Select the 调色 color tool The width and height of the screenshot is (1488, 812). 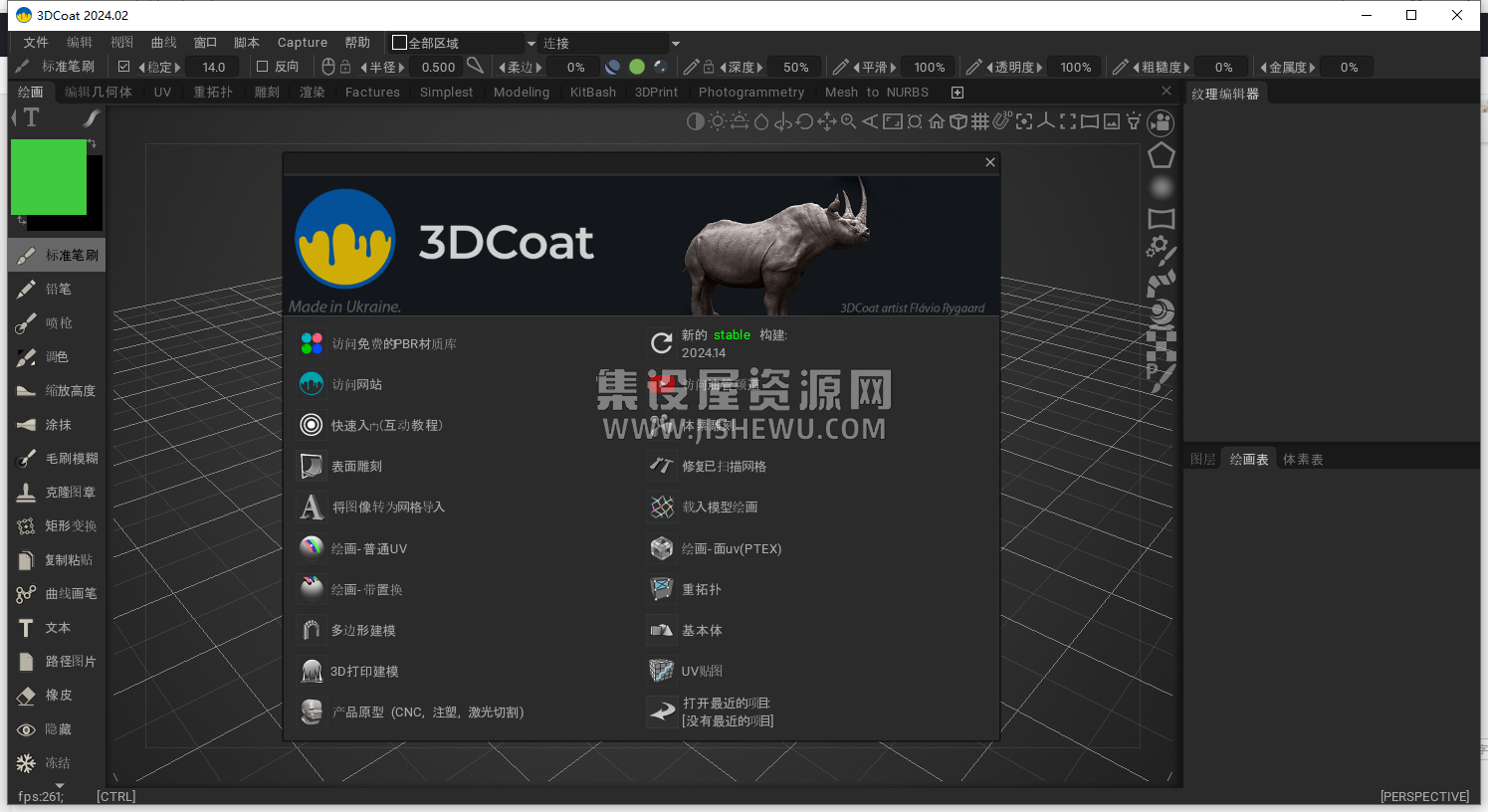57,357
